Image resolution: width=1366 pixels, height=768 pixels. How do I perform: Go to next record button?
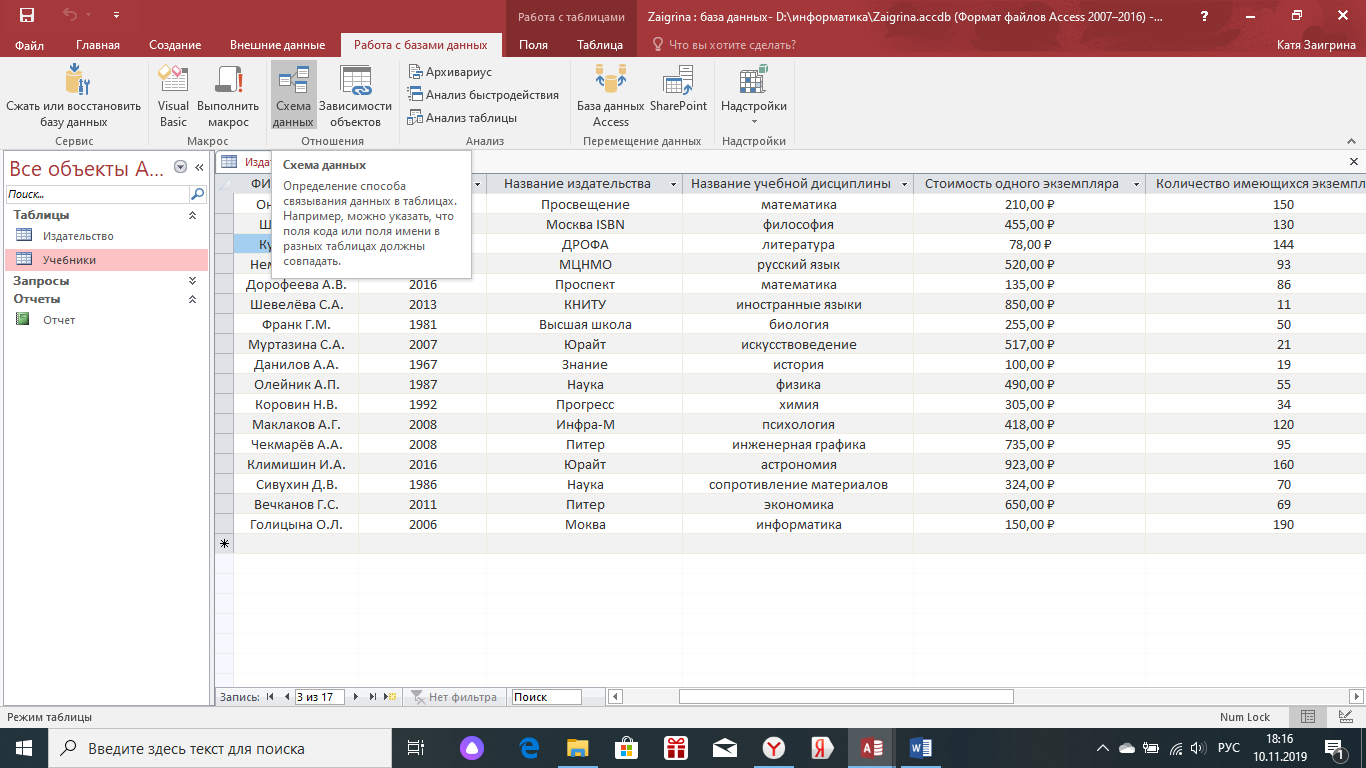pyautogui.click(x=355, y=697)
